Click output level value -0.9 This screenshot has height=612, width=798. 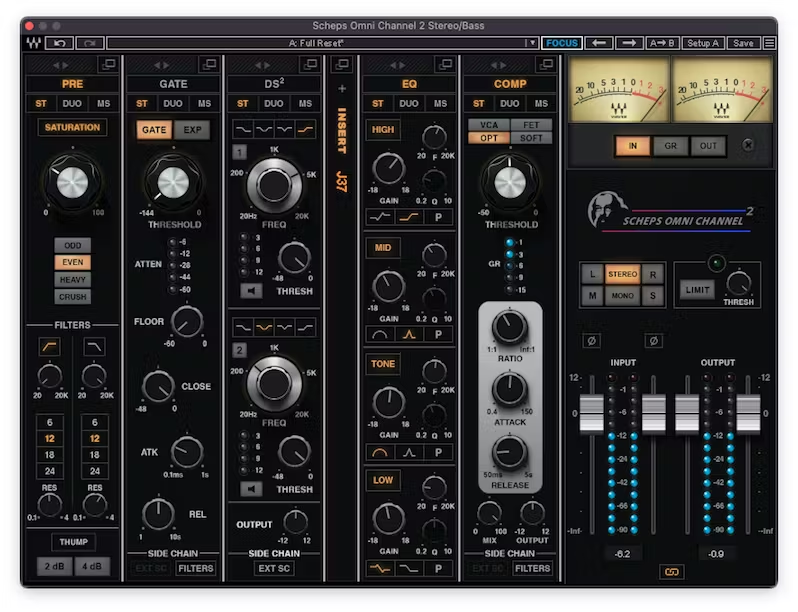pyautogui.click(x=716, y=553)
